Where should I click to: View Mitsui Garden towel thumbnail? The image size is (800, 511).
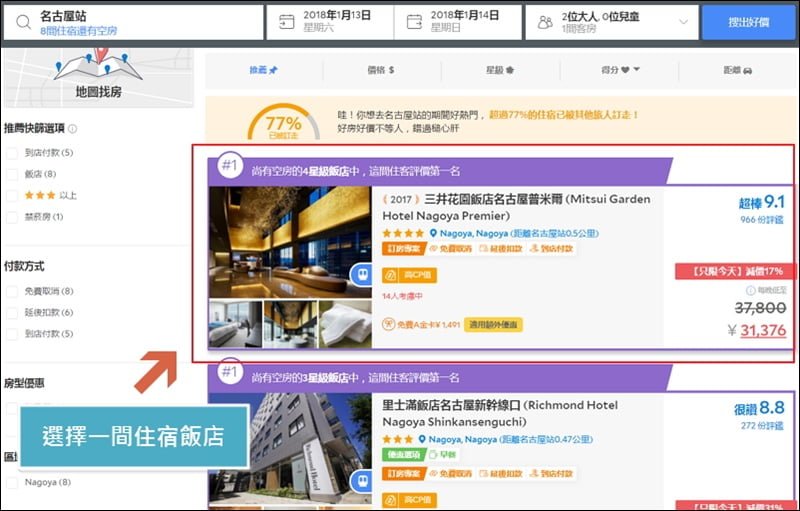[x=345, y=324]
